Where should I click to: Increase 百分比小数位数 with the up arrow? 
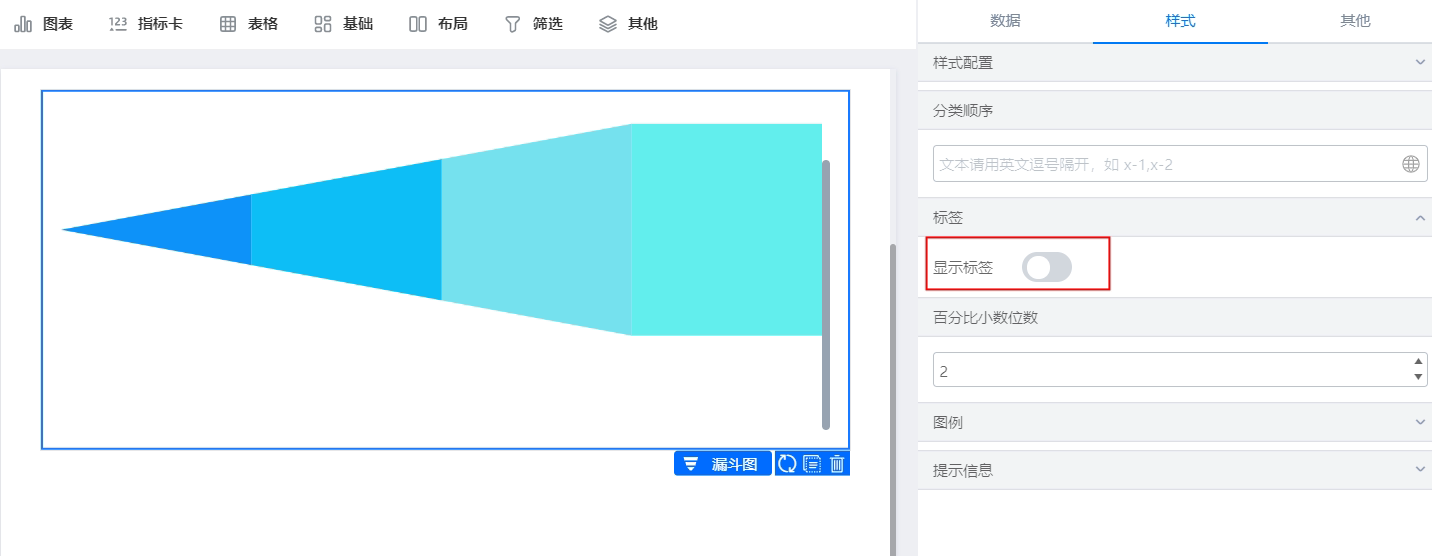click(x=1418, y=361)
